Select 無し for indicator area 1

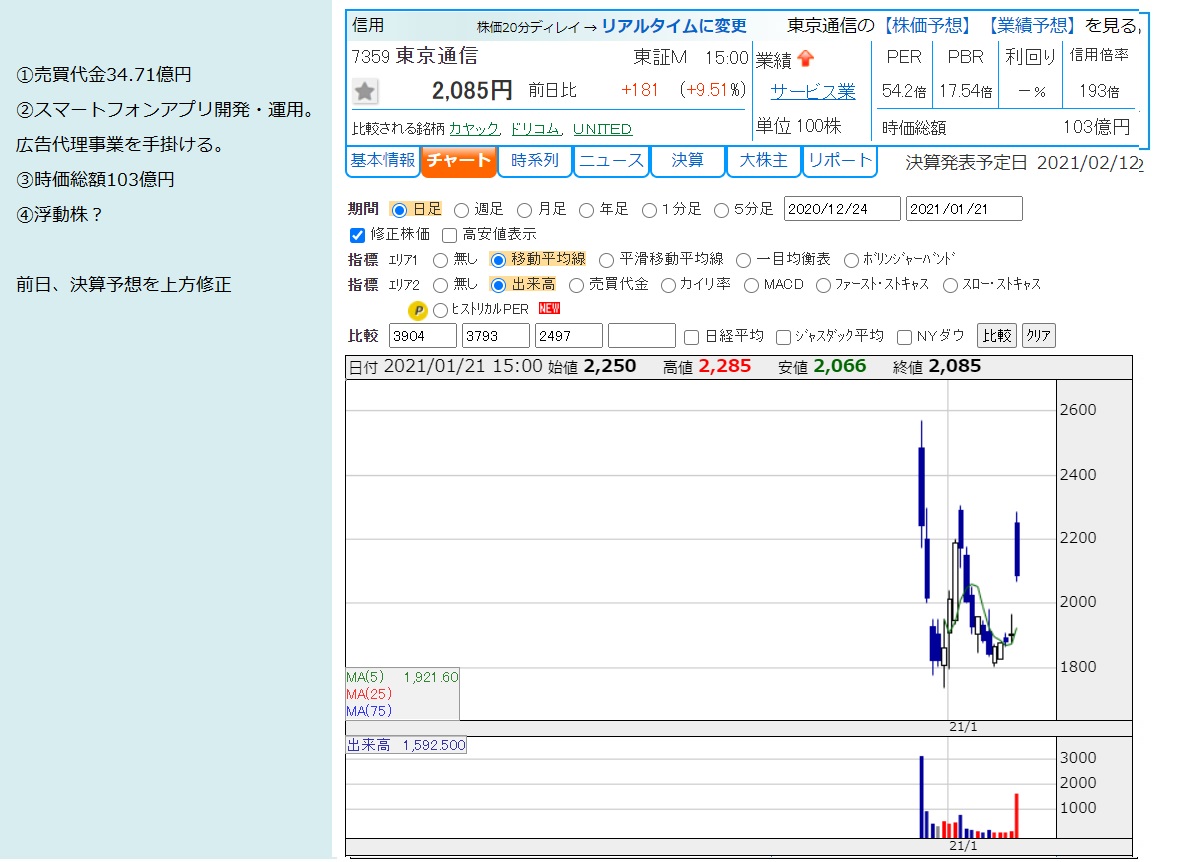(x=440, y=260)
